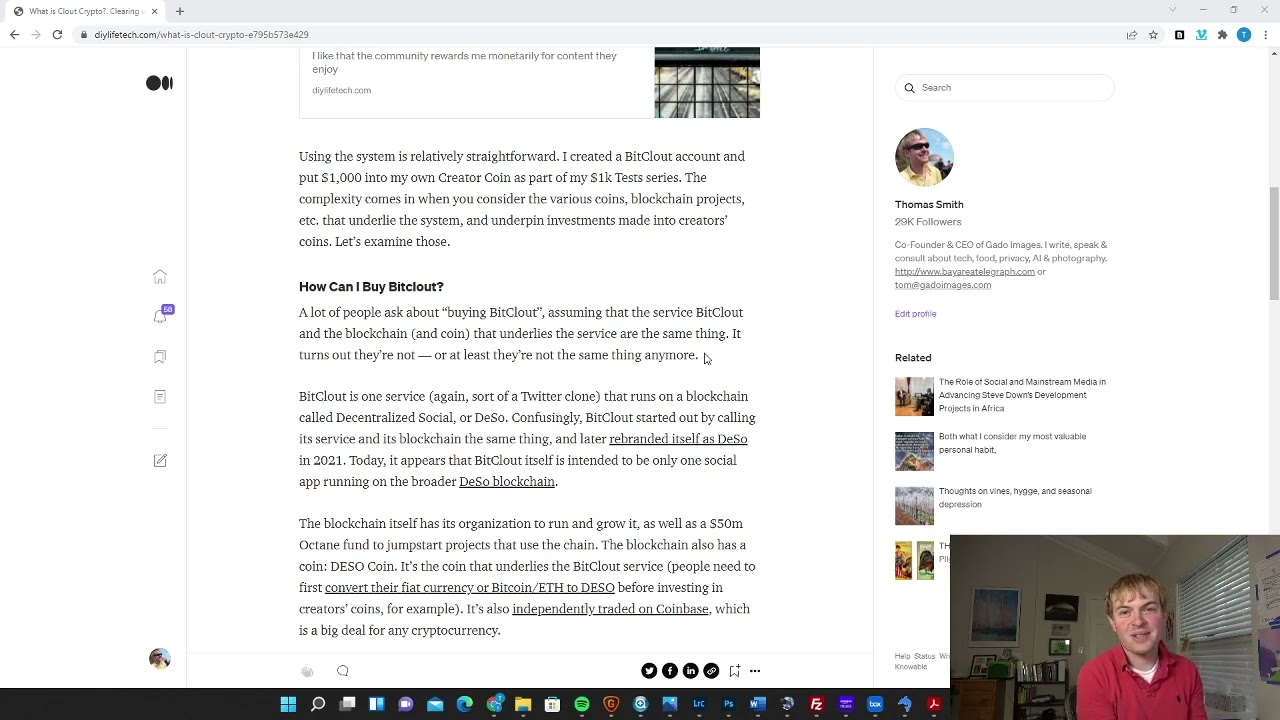Click the How Can I Buy Bitcloud heading
Viewport: 1280px width, 720px height.
coord(371,287)
